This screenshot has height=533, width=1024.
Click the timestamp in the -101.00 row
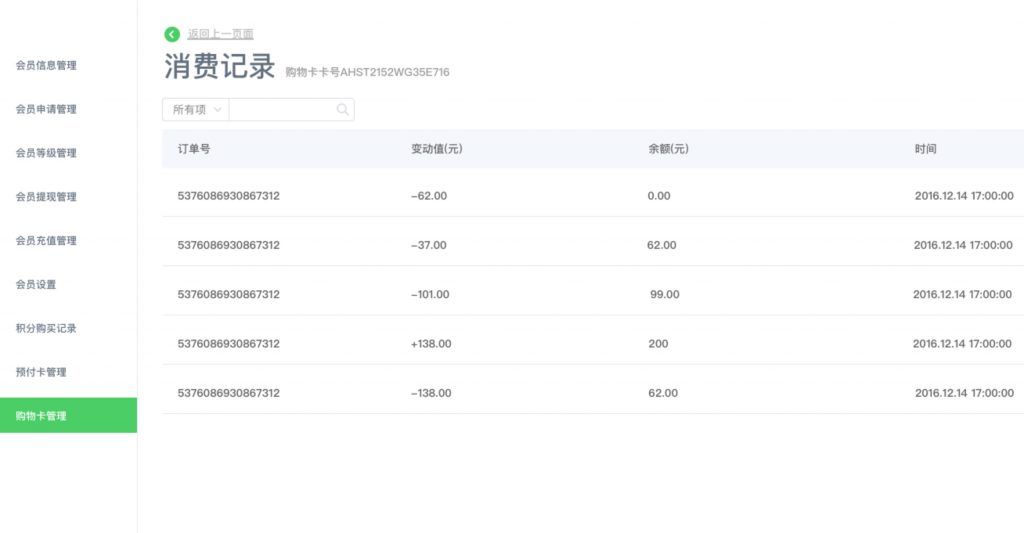[963, 295]
